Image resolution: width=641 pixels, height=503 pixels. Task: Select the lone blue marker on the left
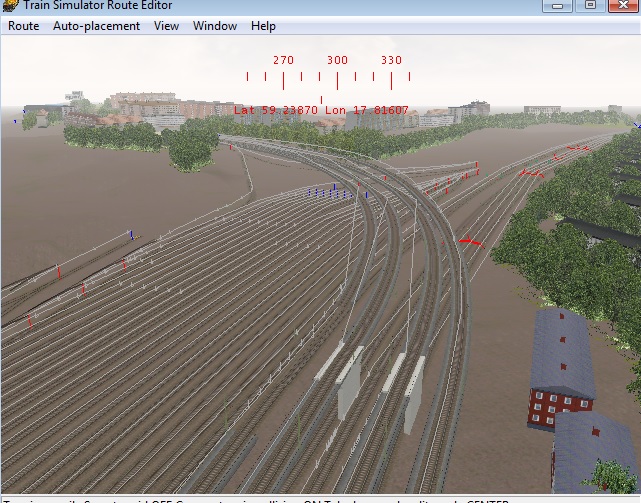pyautogui.click(x=131, y=235)
